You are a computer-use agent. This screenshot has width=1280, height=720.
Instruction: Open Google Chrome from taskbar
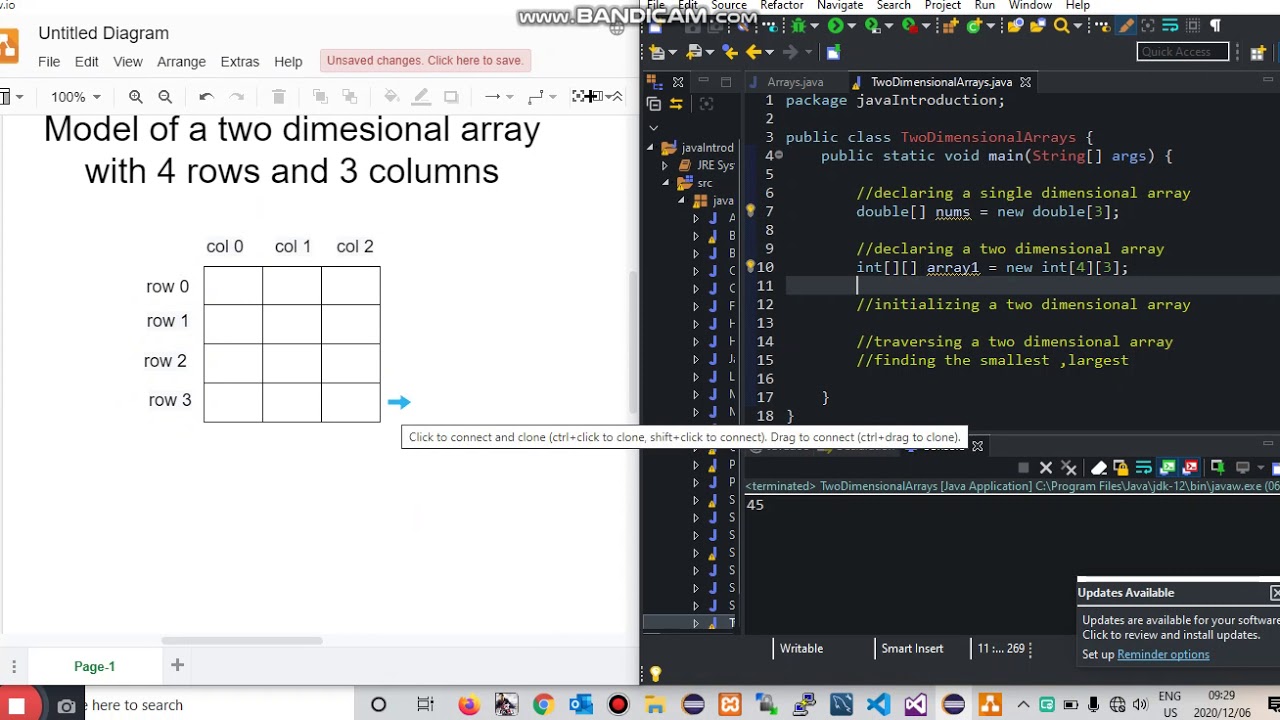pos(543,705)
